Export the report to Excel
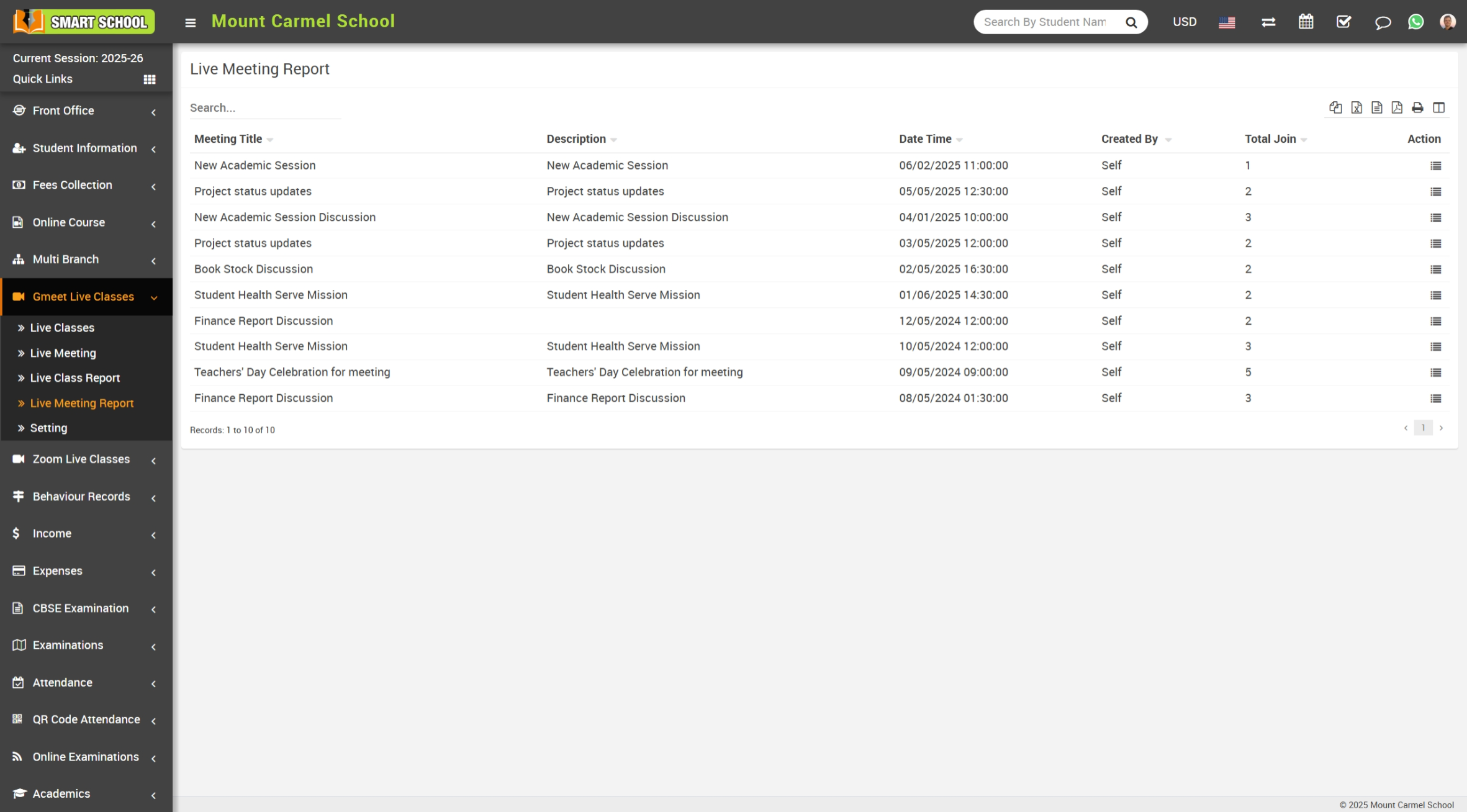Image resolution: width=1467 pixels, height=812 pixels. coord(1356,107)
